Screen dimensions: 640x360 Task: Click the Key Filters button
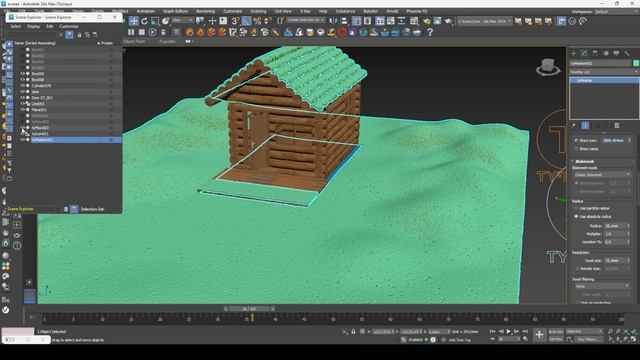coord(588,339)
